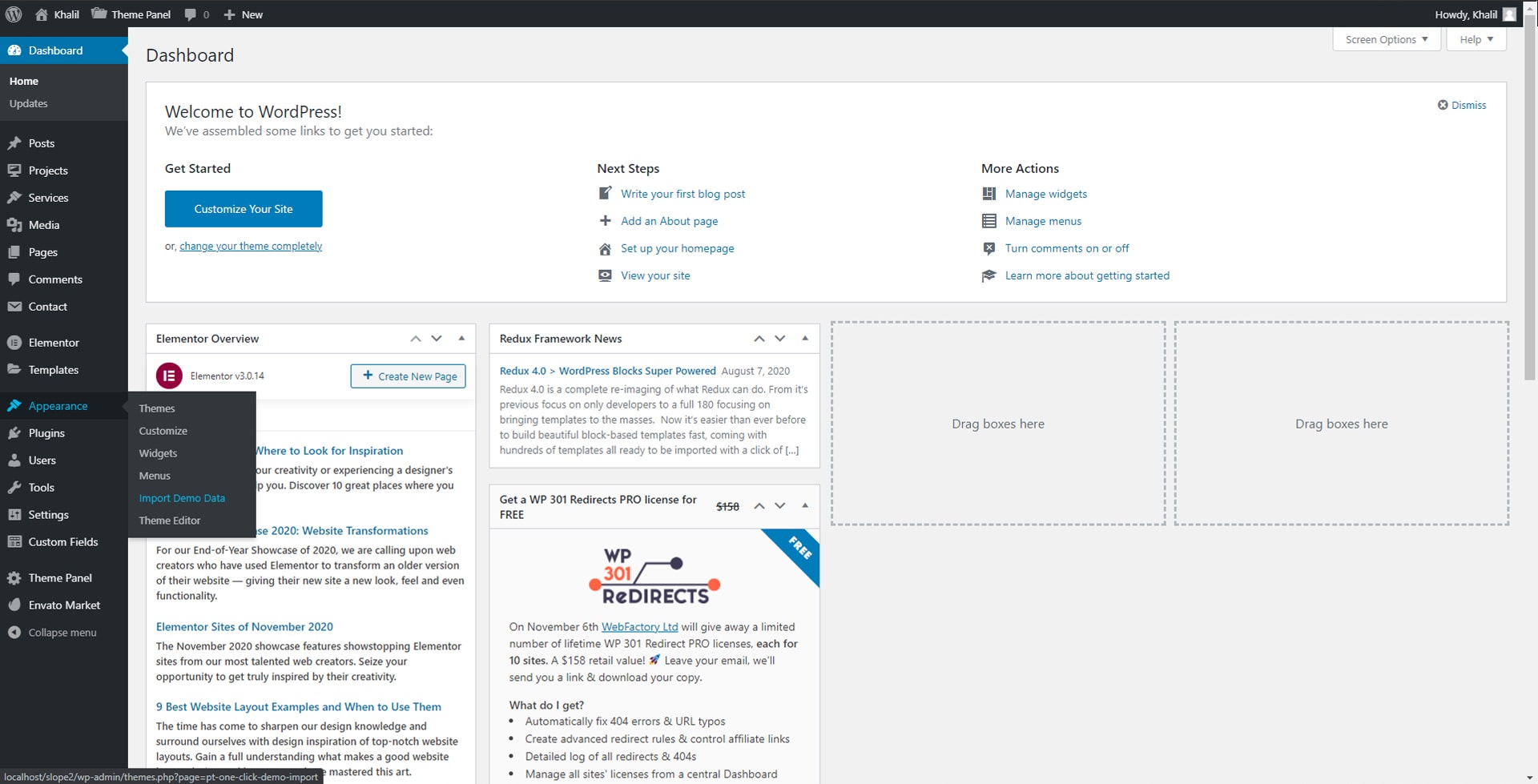Click Turn comments on or off link

(1067, 248)
